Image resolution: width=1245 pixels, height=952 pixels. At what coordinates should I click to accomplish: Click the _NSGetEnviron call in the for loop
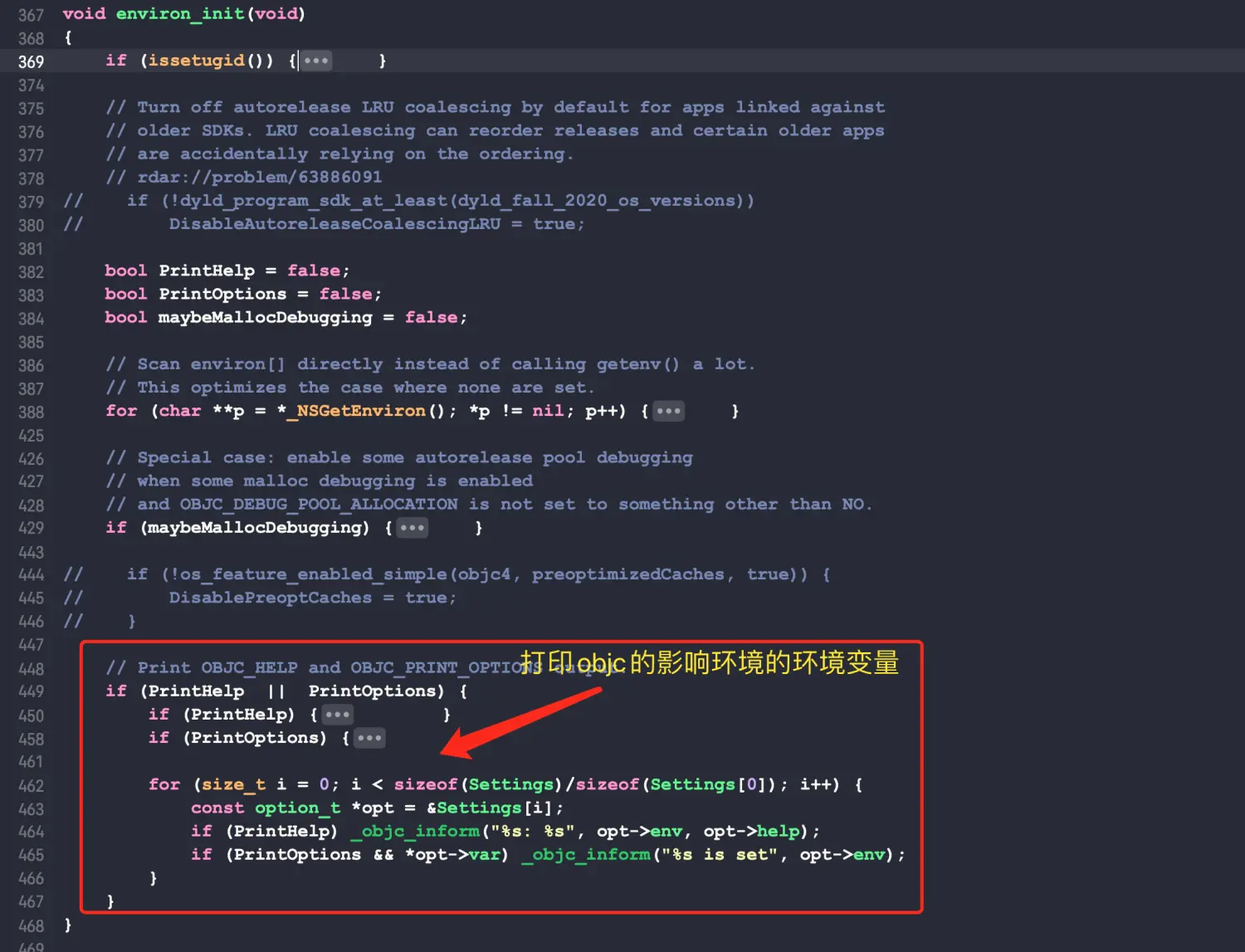[356, 411]
